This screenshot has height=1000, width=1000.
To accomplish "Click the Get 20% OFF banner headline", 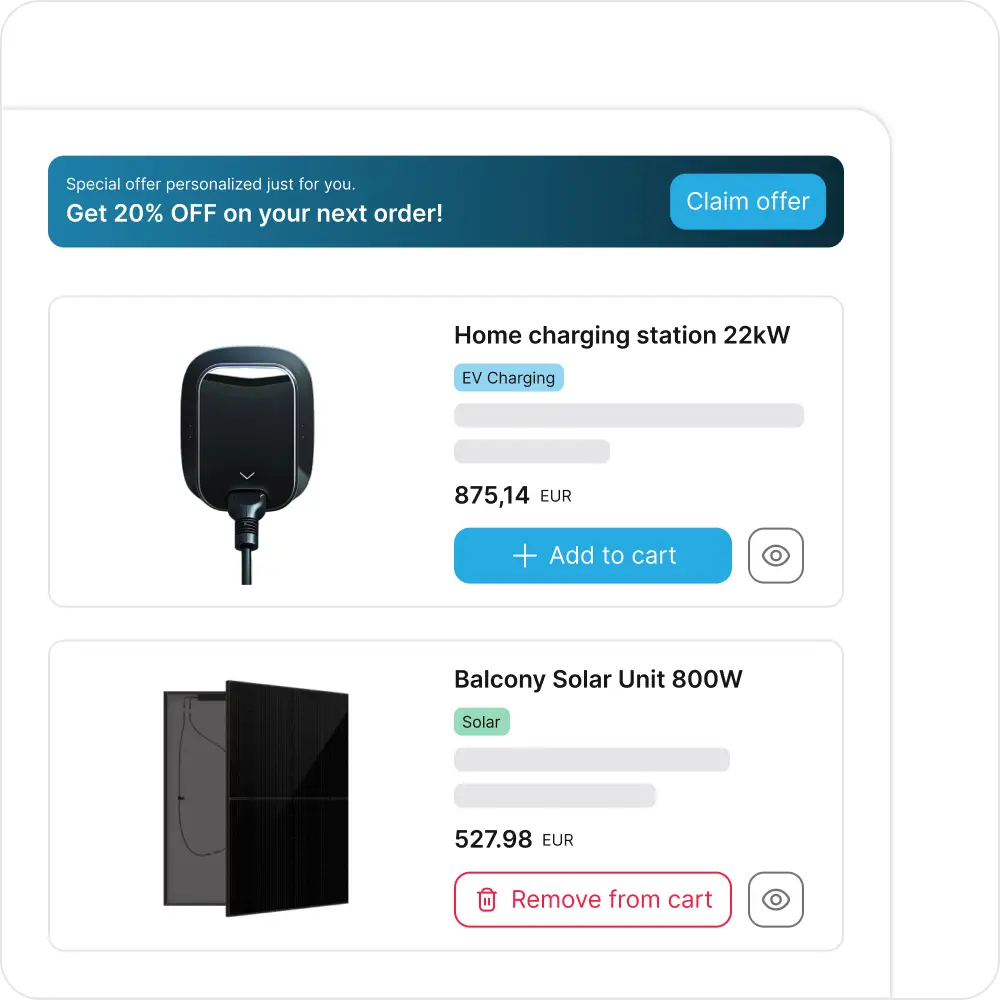I will coord(254,213).
